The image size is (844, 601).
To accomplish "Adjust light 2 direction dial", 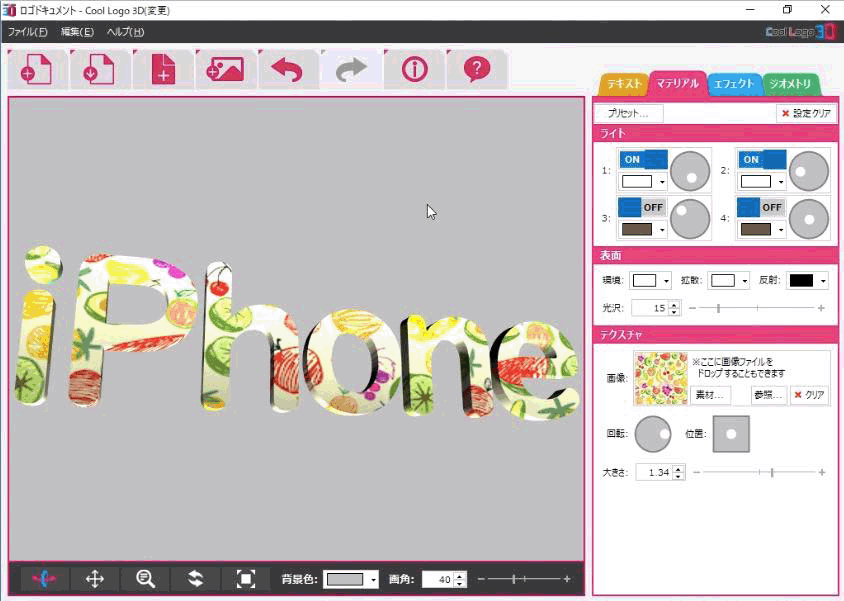I will (x=808, y=171).
